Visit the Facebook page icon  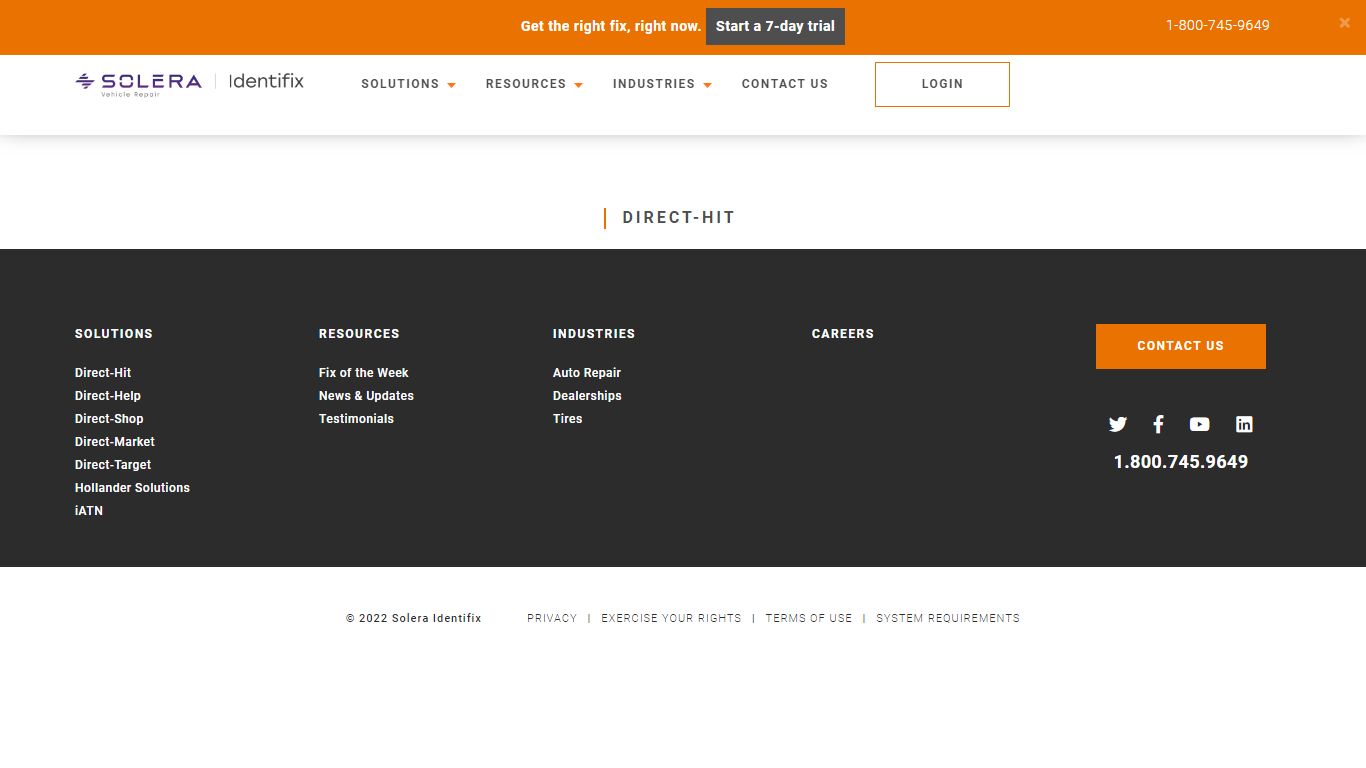[x=1158, y=424]
